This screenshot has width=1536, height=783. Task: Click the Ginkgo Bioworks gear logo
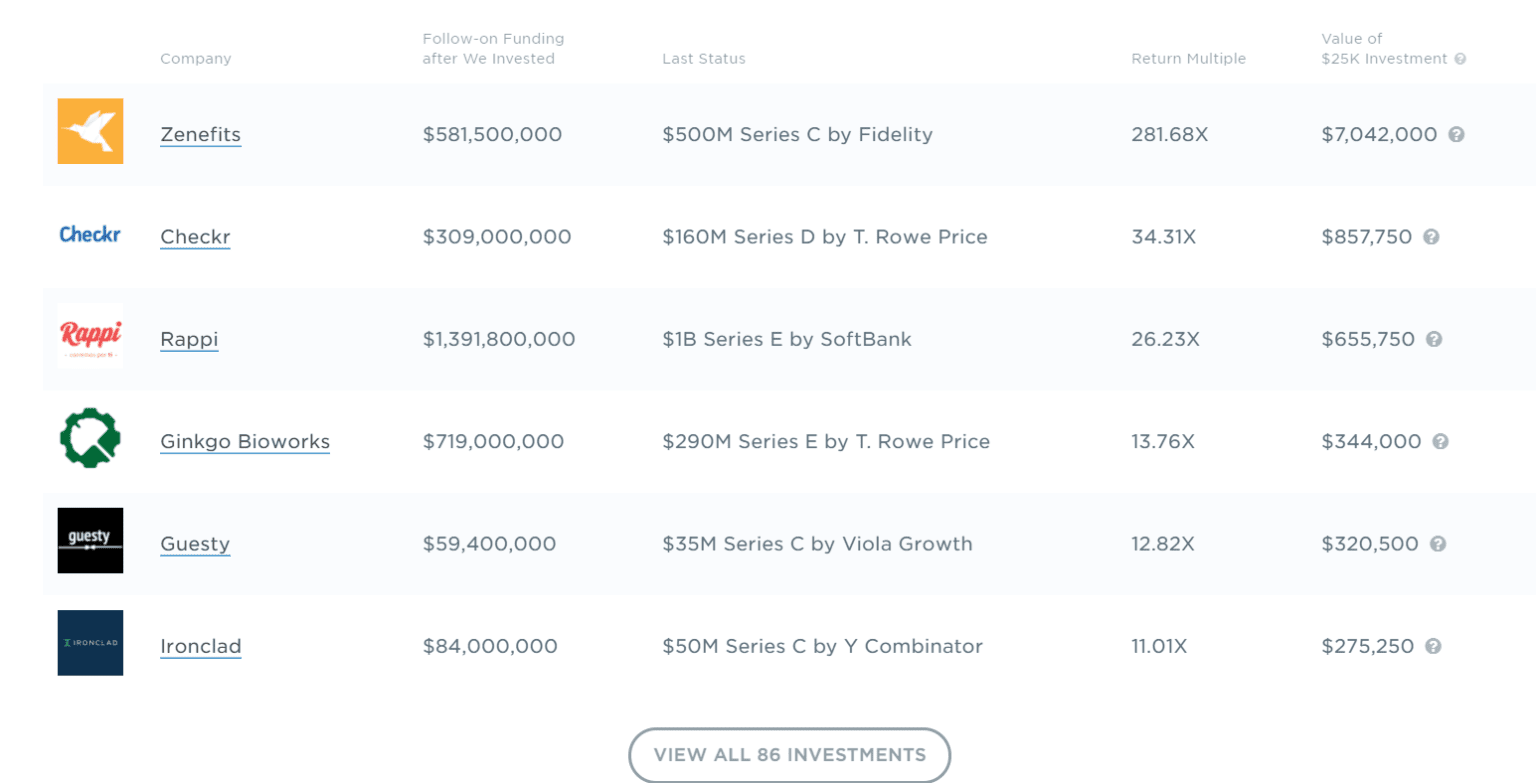90,438
